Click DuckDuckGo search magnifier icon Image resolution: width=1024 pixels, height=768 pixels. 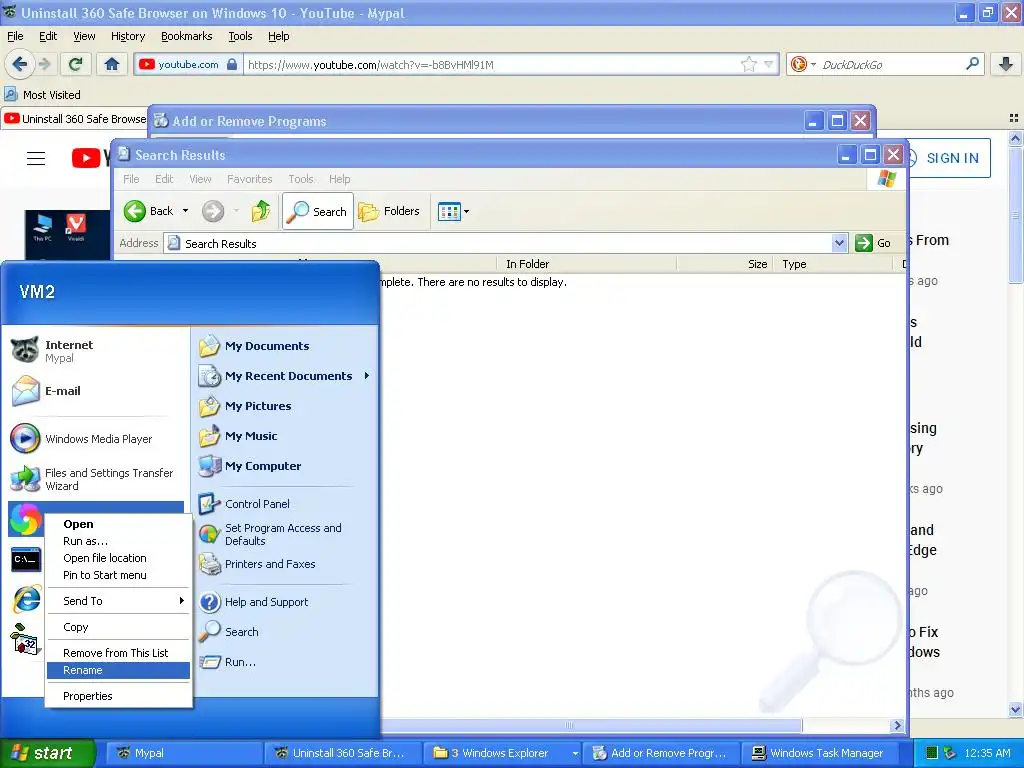click(972, 64)
